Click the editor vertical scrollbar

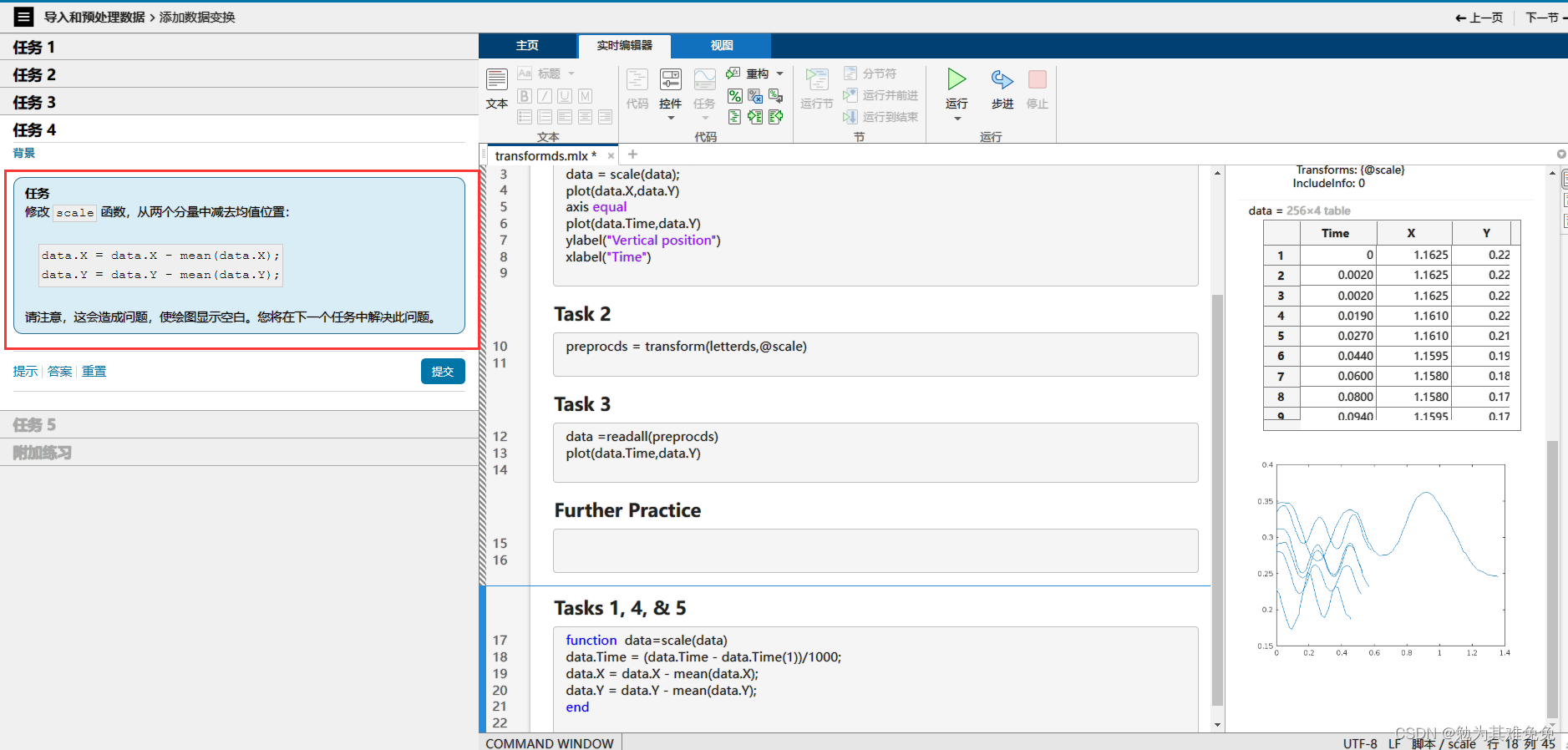(1217, 499)
